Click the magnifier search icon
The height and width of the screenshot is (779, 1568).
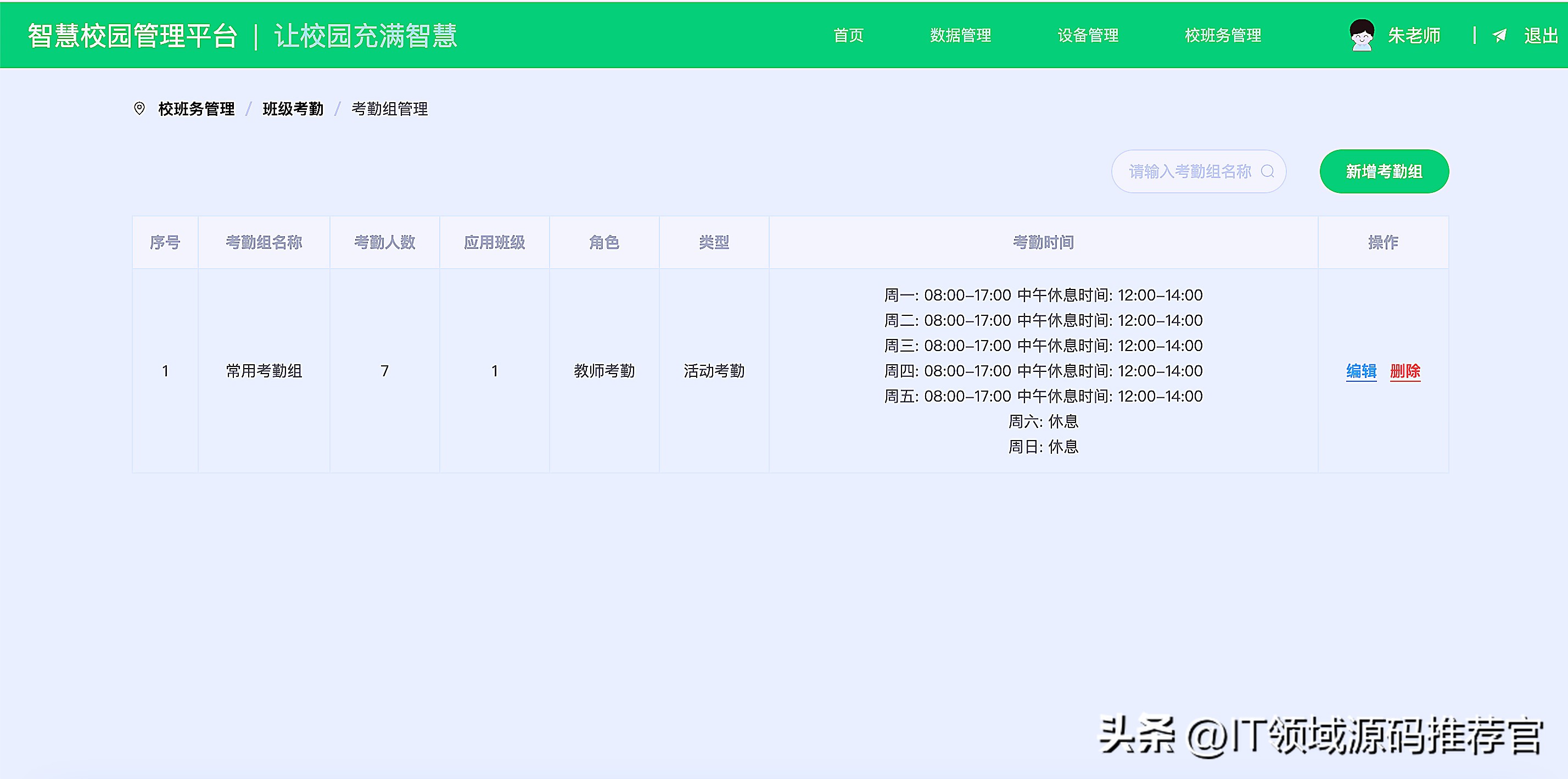tap(1269, 171)
